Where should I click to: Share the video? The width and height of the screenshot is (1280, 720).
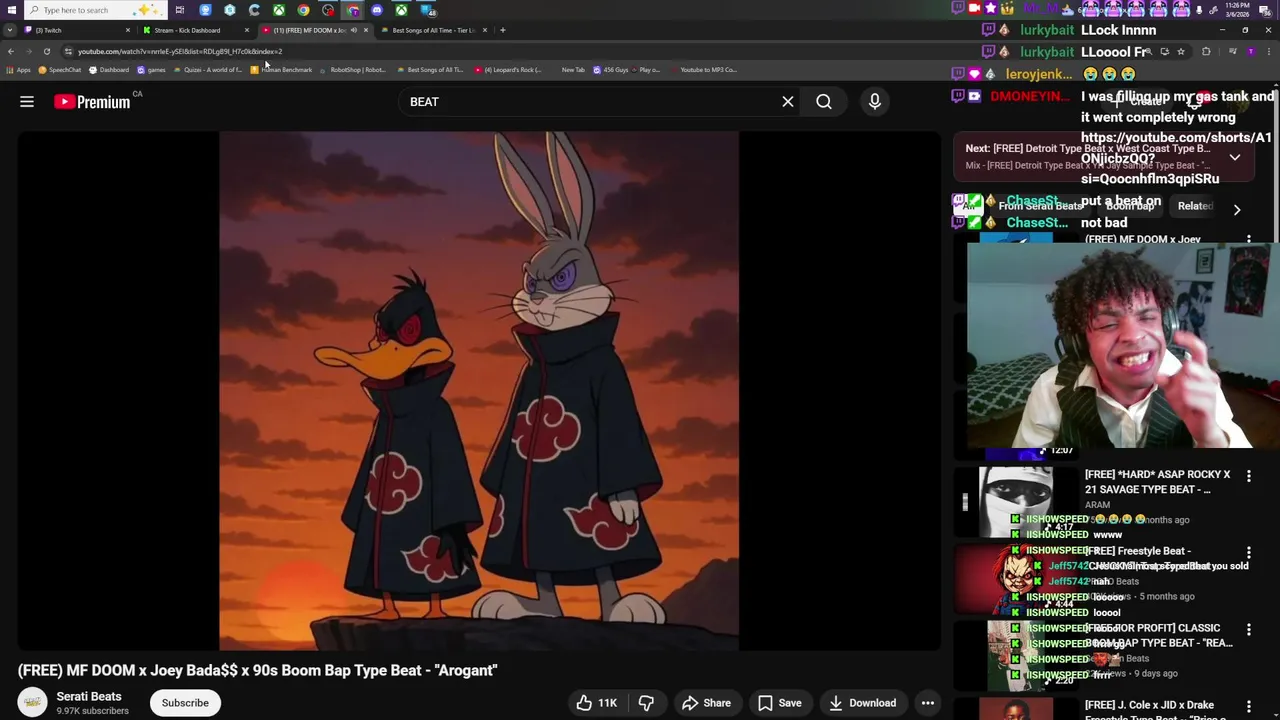(706, 703)
